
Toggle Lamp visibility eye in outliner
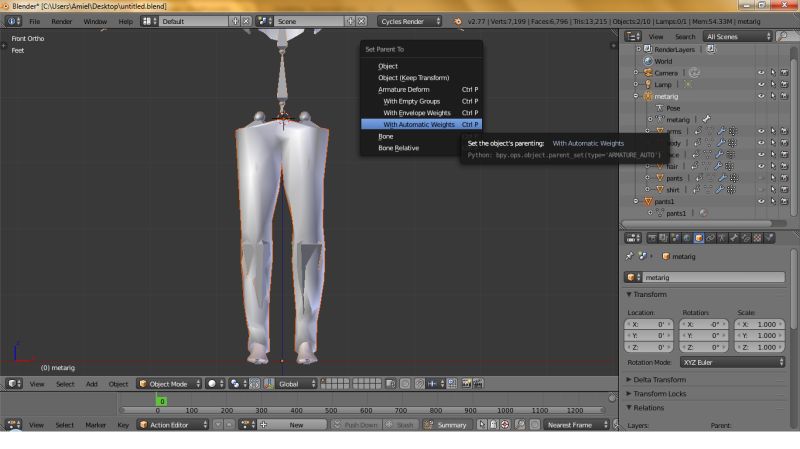coord(761,85)
